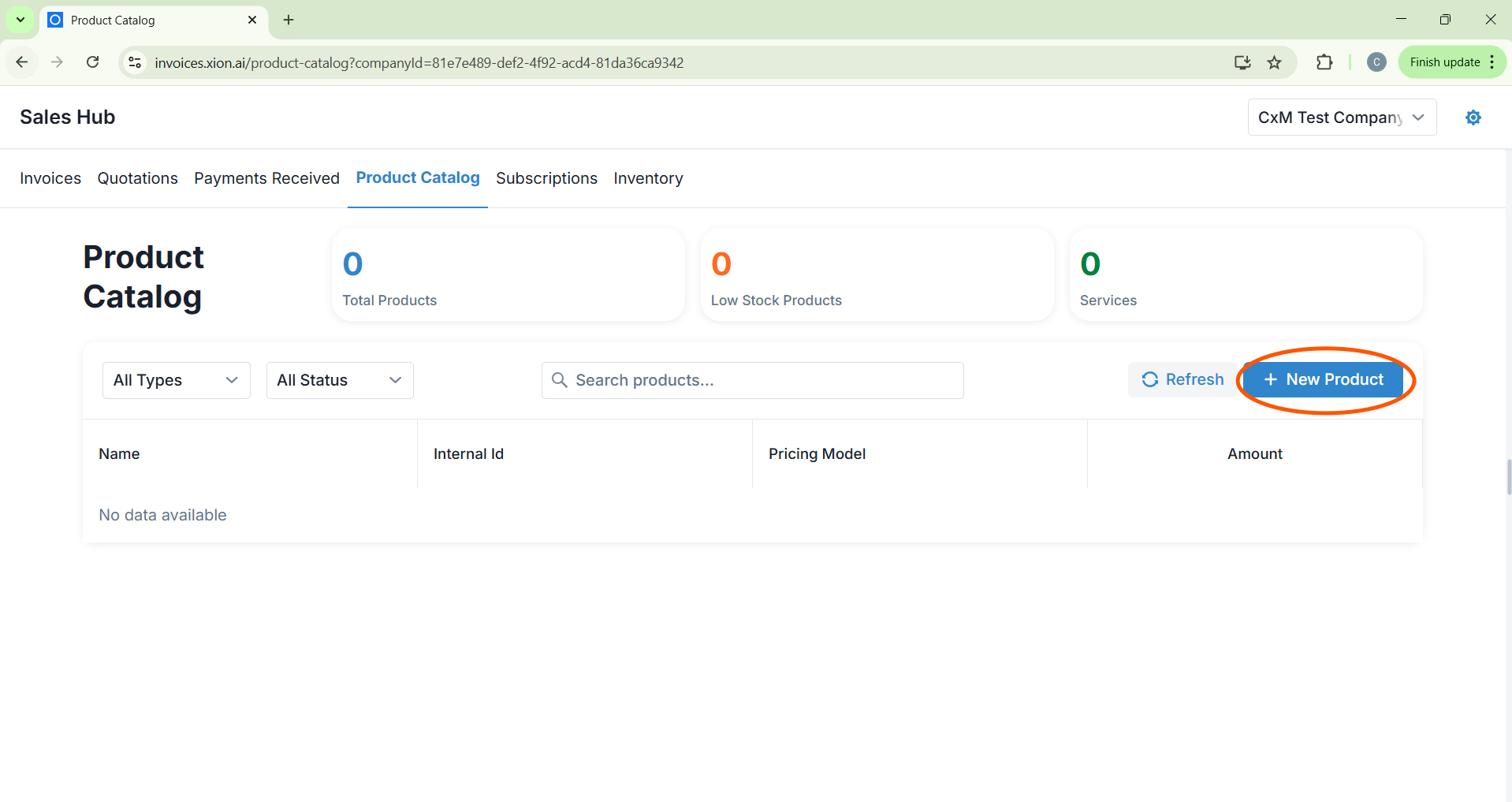The image size is (1512, 802).
Task: Open the settings gear icon
Action: click(1473, 118)
